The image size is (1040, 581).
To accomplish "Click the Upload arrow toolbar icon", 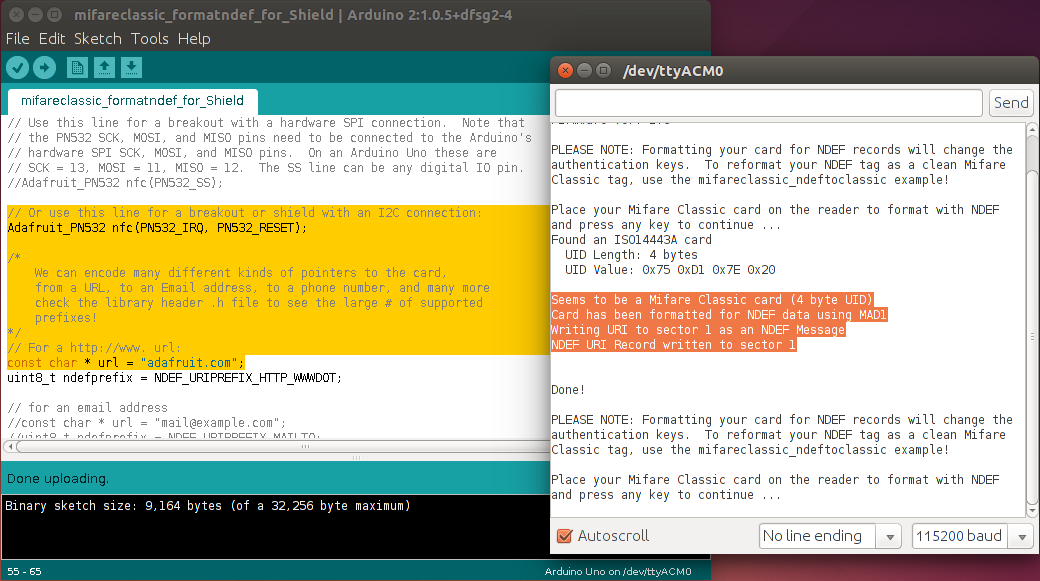I will coord(45,67).
